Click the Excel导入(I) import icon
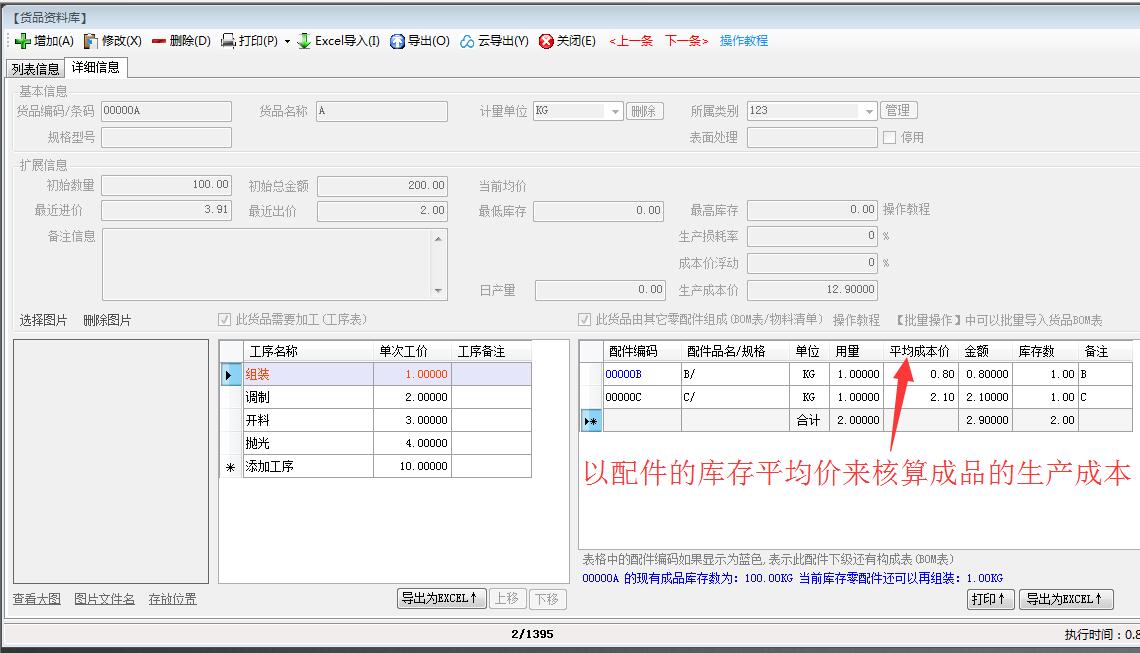 304,41
